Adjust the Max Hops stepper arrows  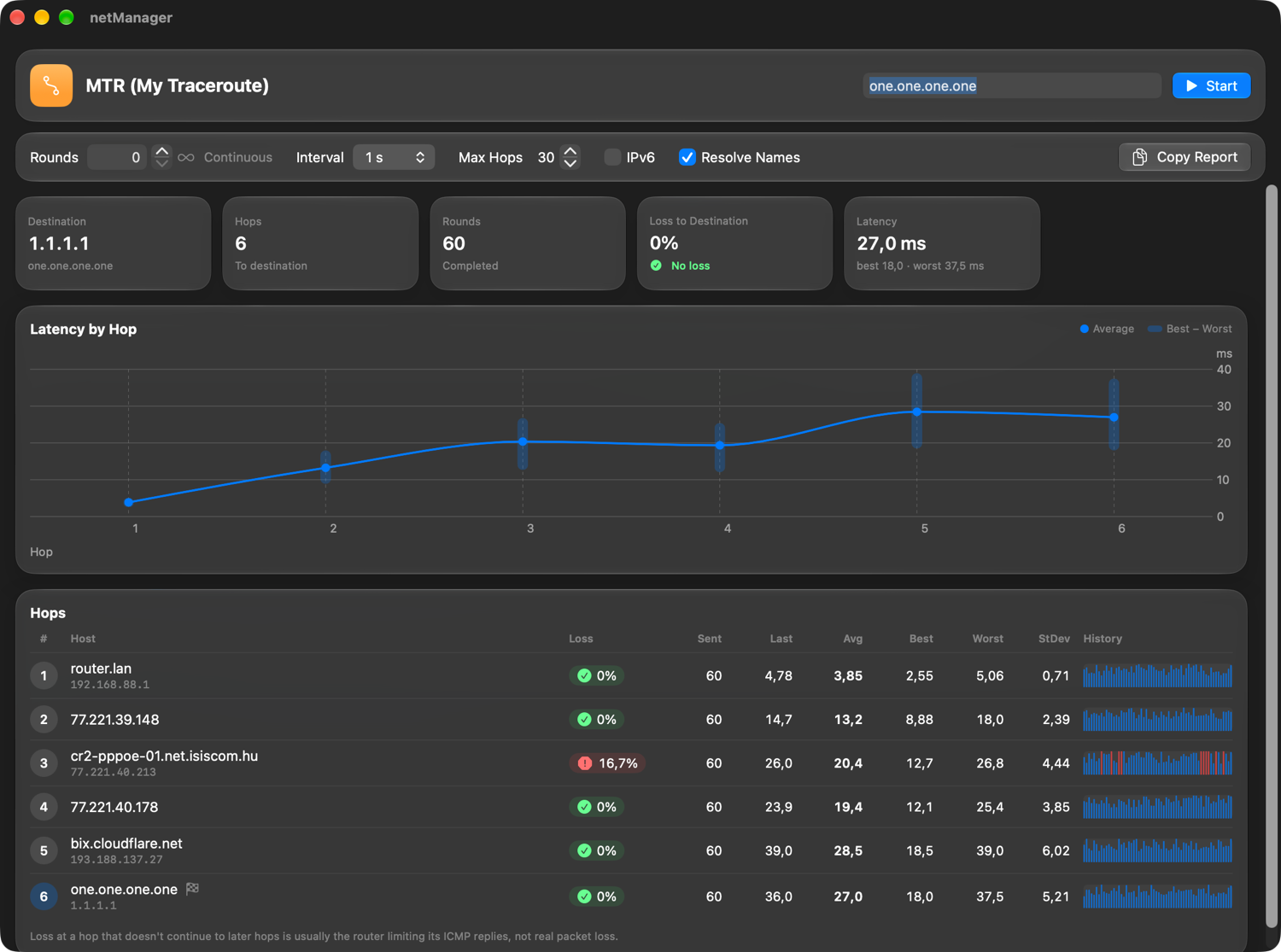[x=570, y=157]
